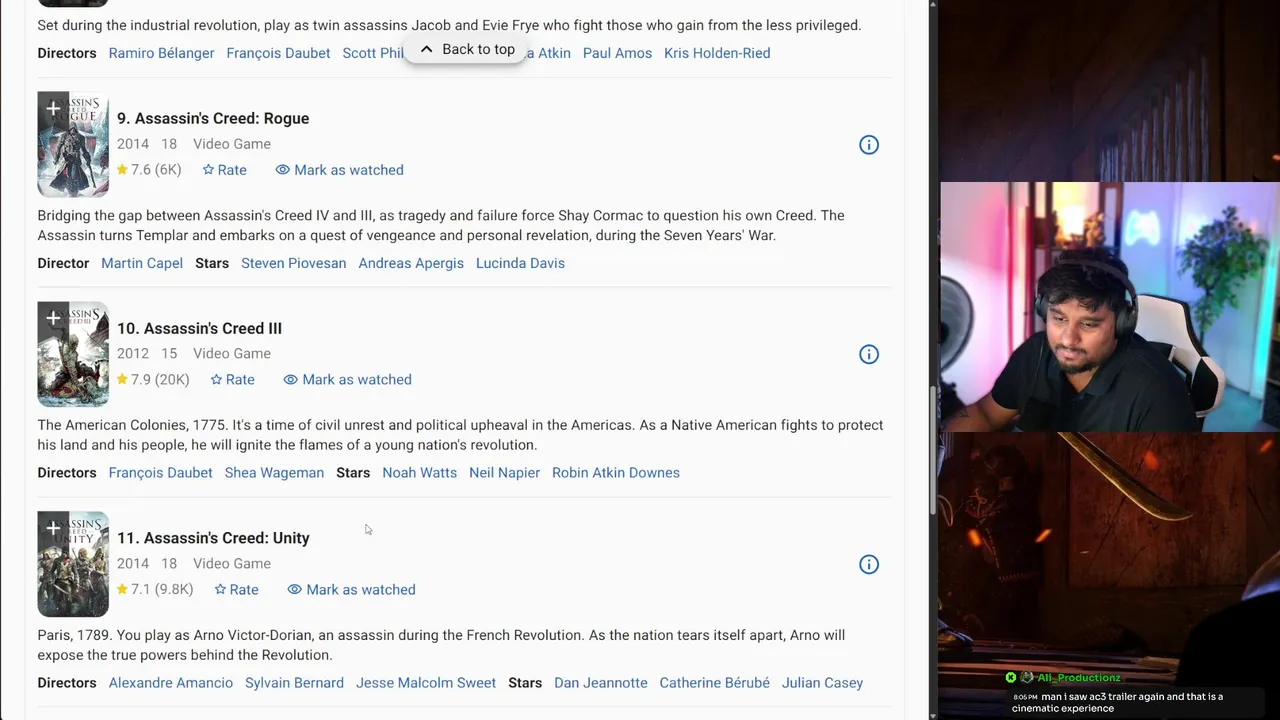Open info for Assassin's Creed III

[869, 355]
